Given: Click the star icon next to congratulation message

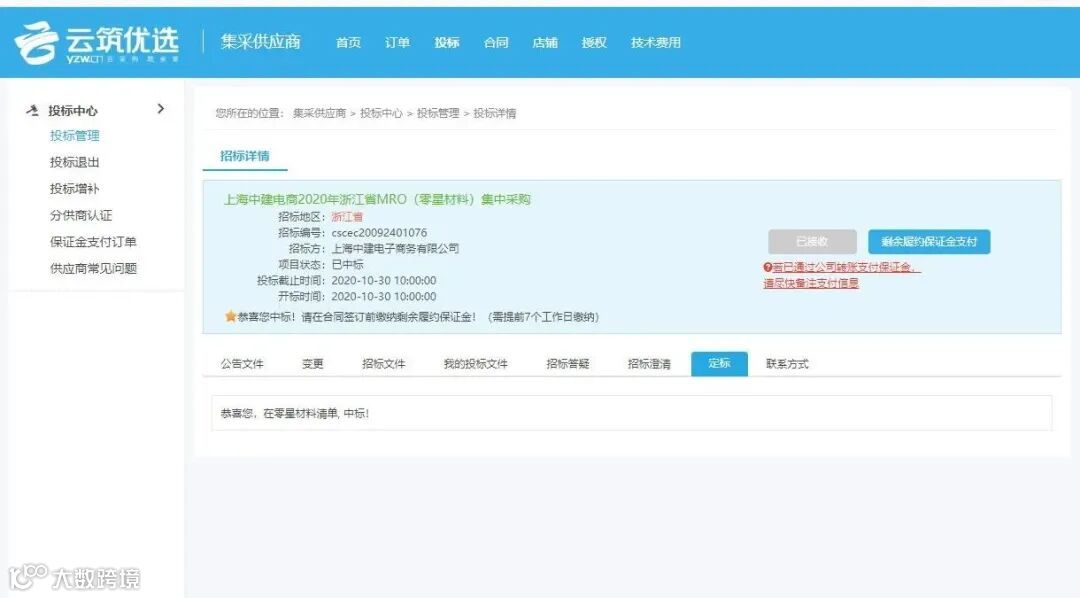Looking at the screenshot, I should (230, 317).
